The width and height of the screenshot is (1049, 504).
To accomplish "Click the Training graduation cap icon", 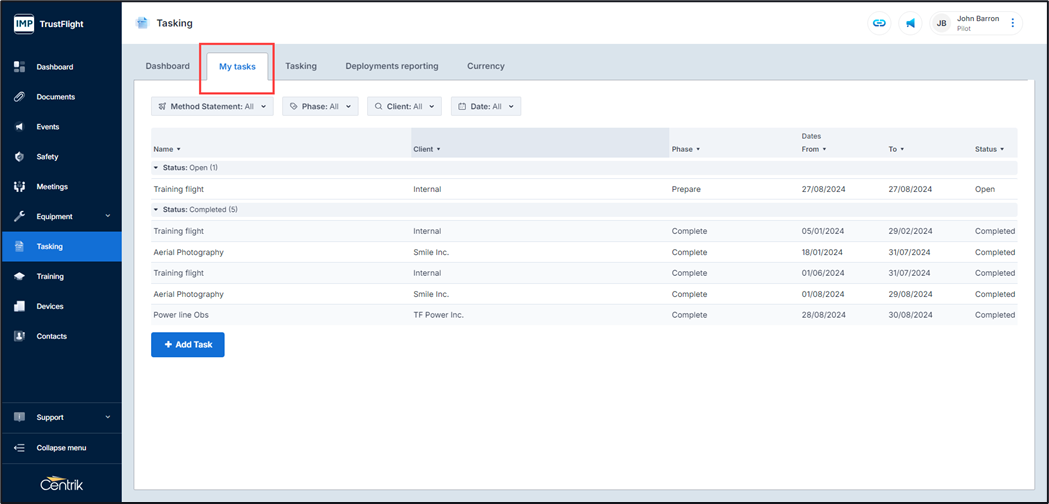I will click(x=19, y=276).
